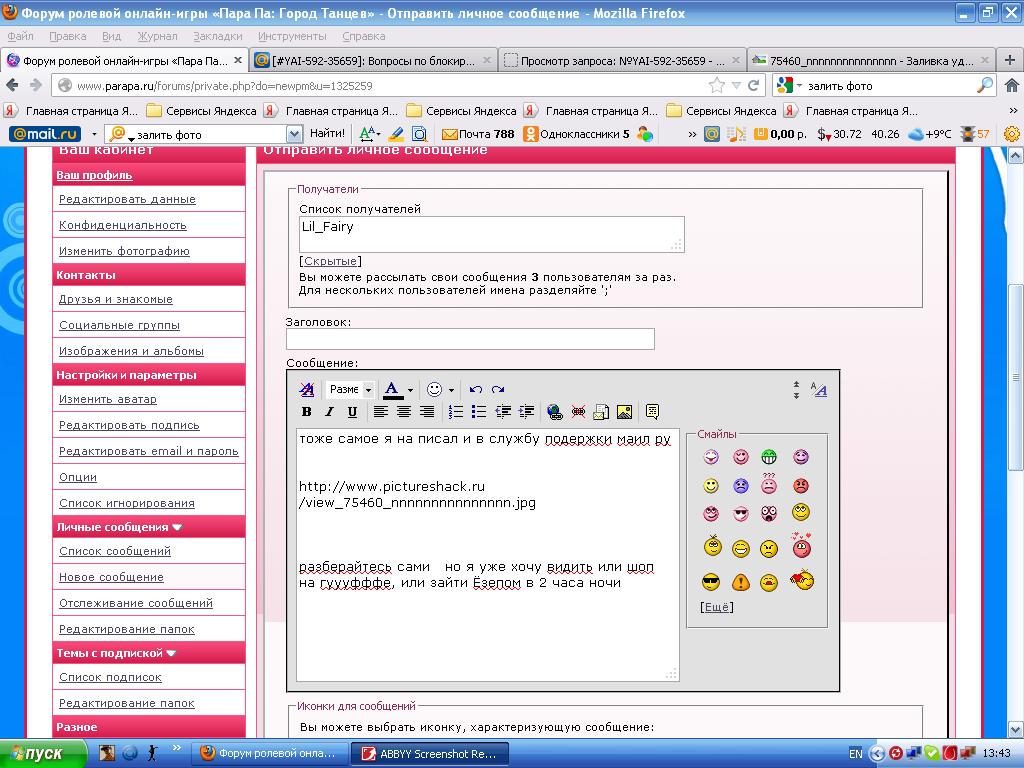
Task: Collapse the Личные сообщения section
Action: pos(177,527)
